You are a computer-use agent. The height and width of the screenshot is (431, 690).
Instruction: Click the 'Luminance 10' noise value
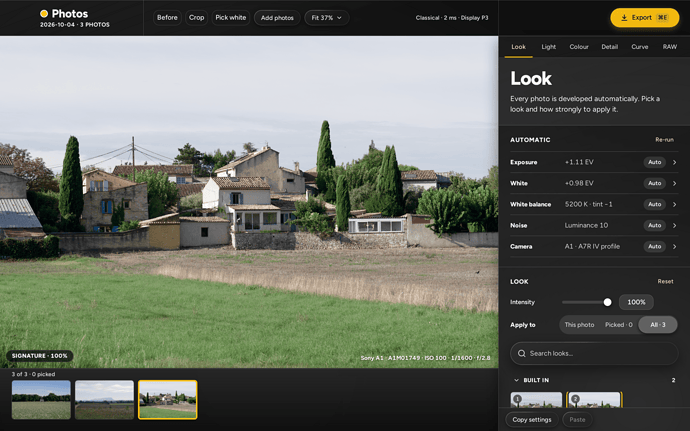pos(586,225)
